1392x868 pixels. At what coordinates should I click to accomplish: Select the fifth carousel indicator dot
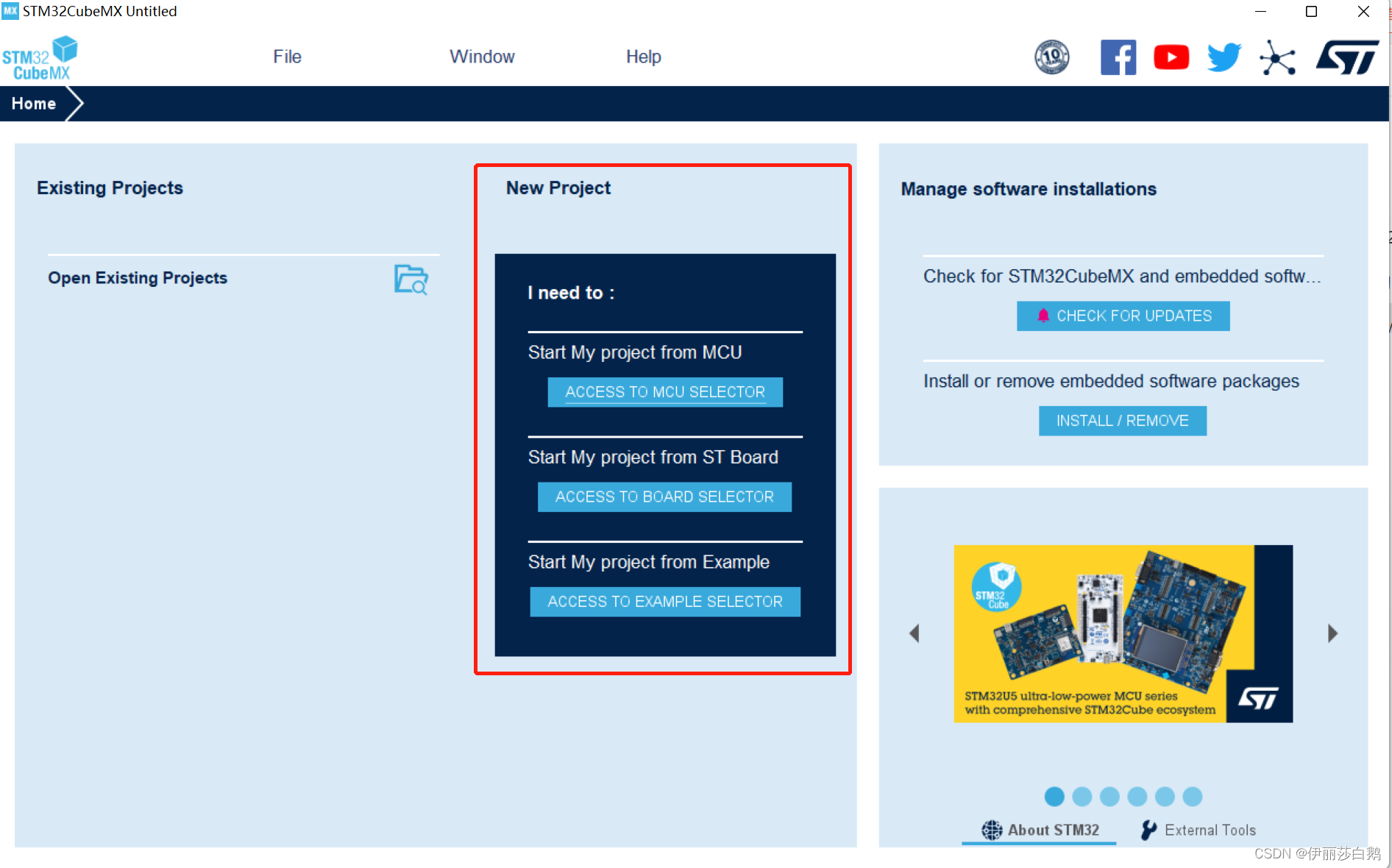click(x=1165, y=797)
